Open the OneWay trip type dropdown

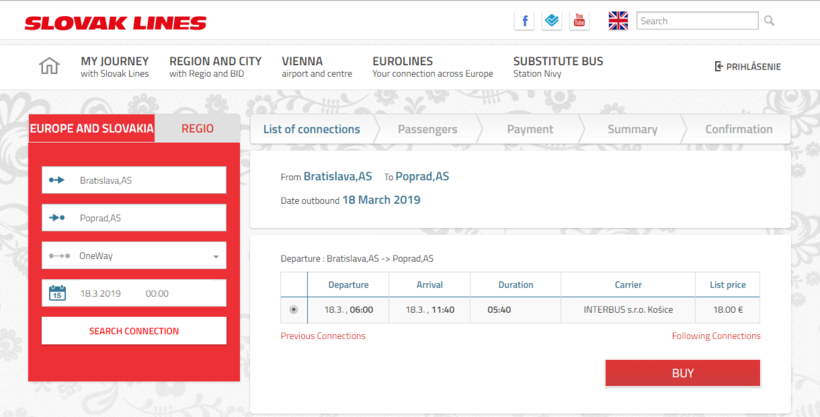[134, 256]
